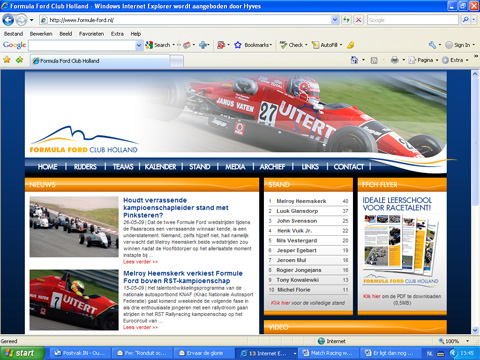The image size is (480, 360).
Task: Open the Help menu
Action: click(x=136, y=34)
